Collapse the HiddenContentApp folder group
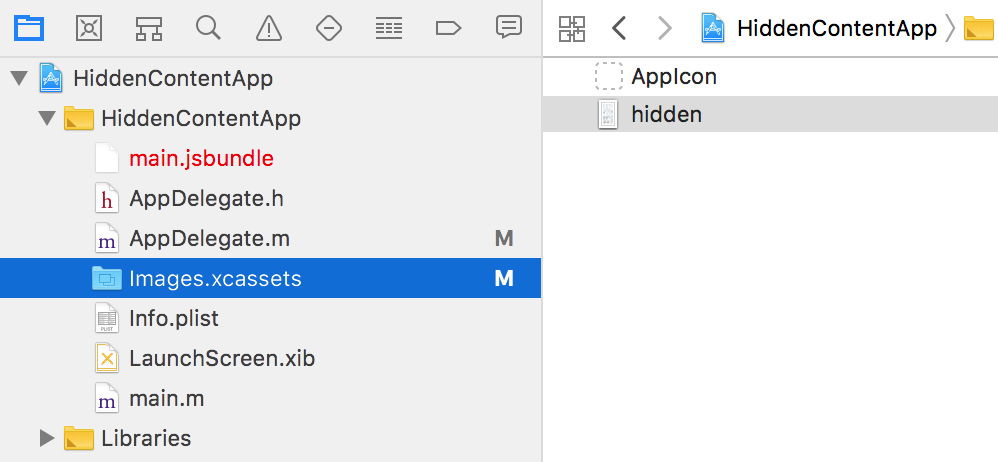998x462 pixels. (x=46, y=118)
